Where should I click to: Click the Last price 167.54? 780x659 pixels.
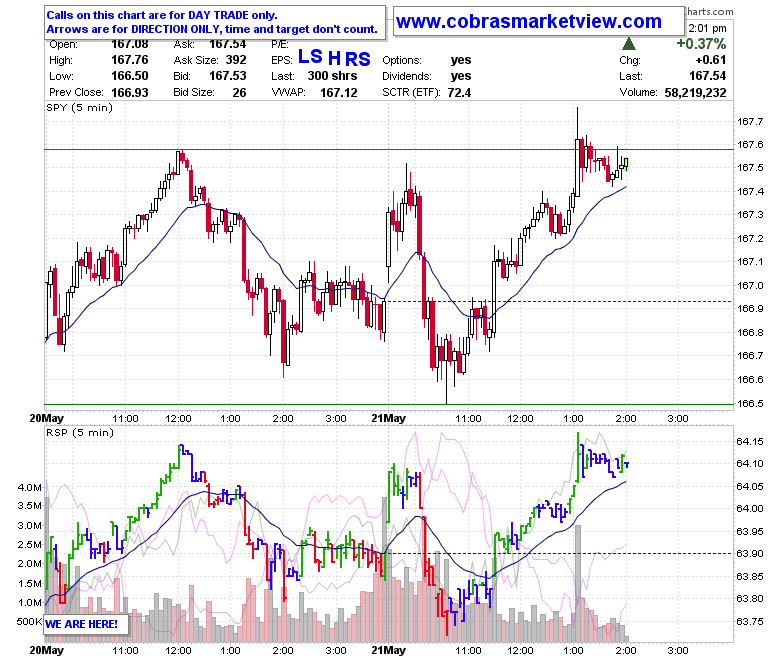tap(707, 76)
